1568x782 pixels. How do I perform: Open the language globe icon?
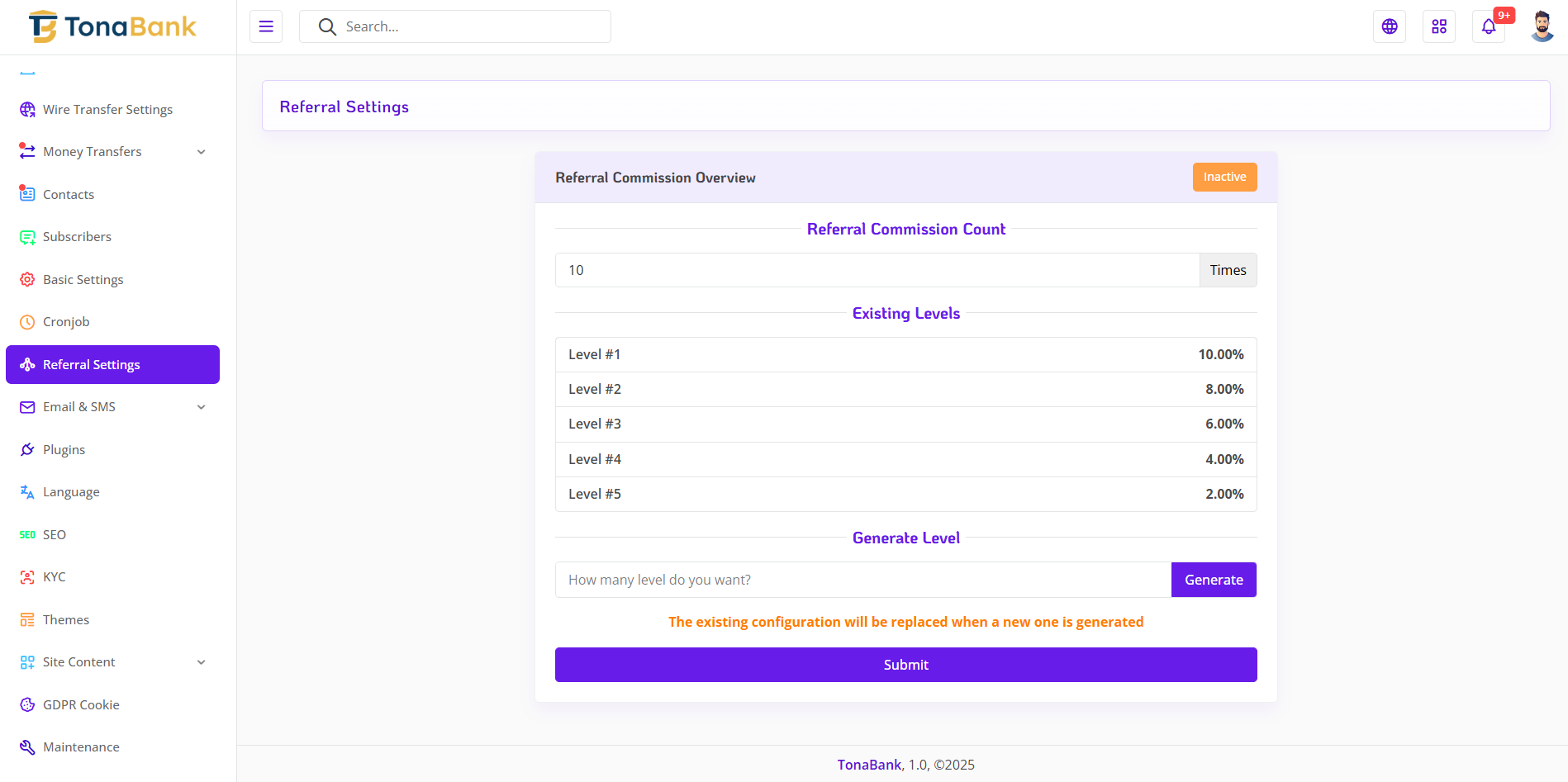coord(1390,26)
